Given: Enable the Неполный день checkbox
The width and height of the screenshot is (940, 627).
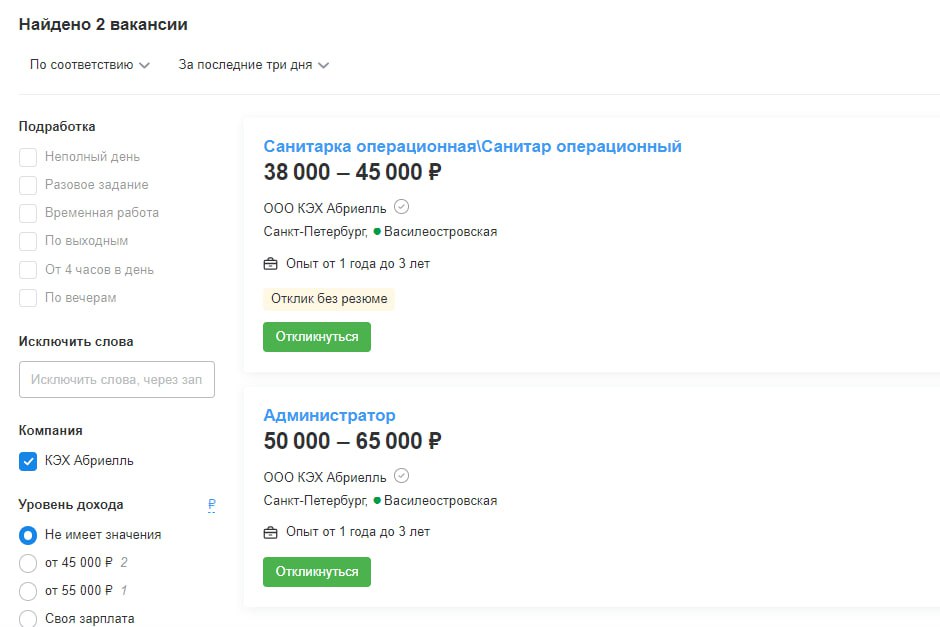Looking at the screenshot, I should [x=28, y=157].
